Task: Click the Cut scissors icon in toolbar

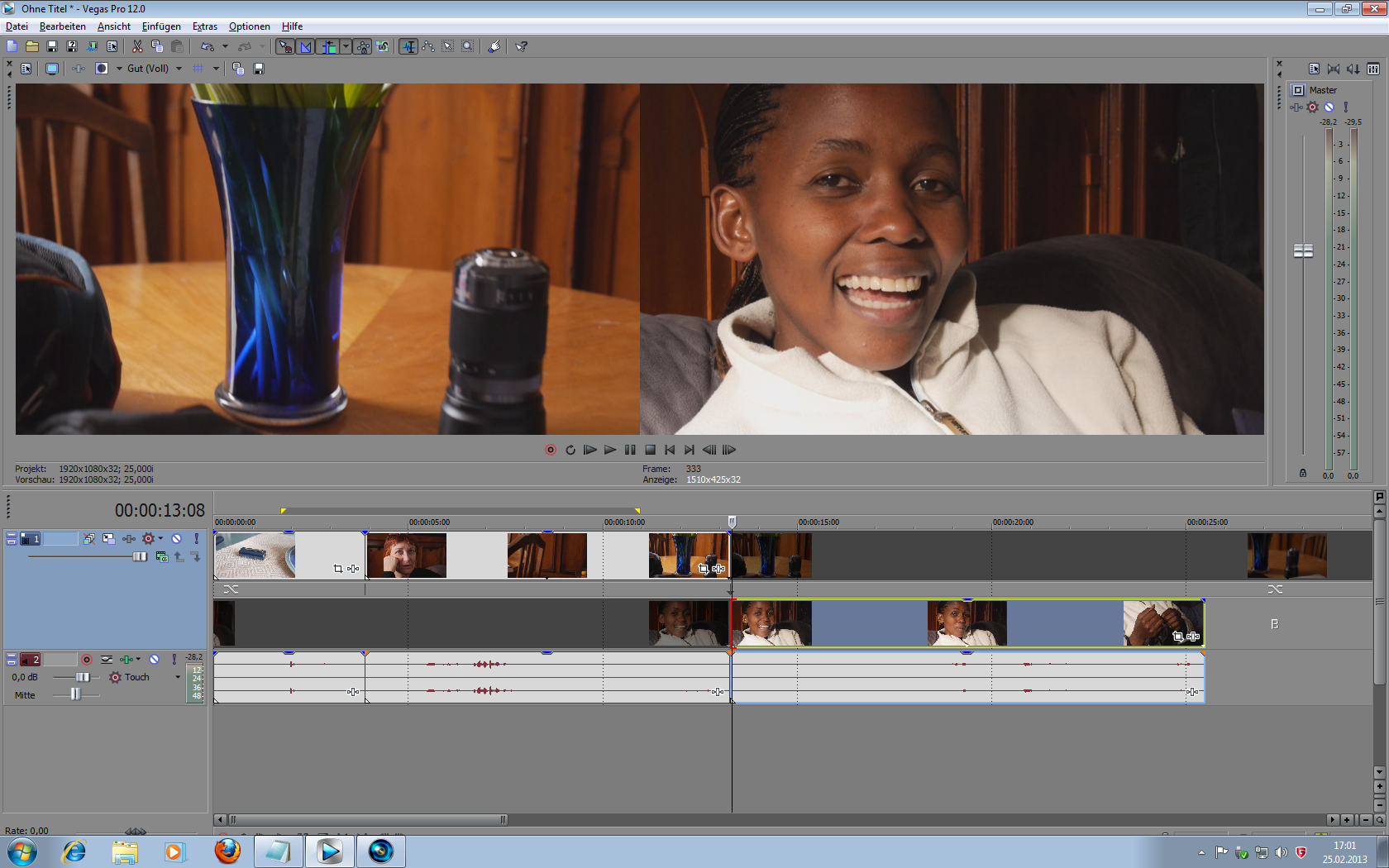Action: [137, 46]
